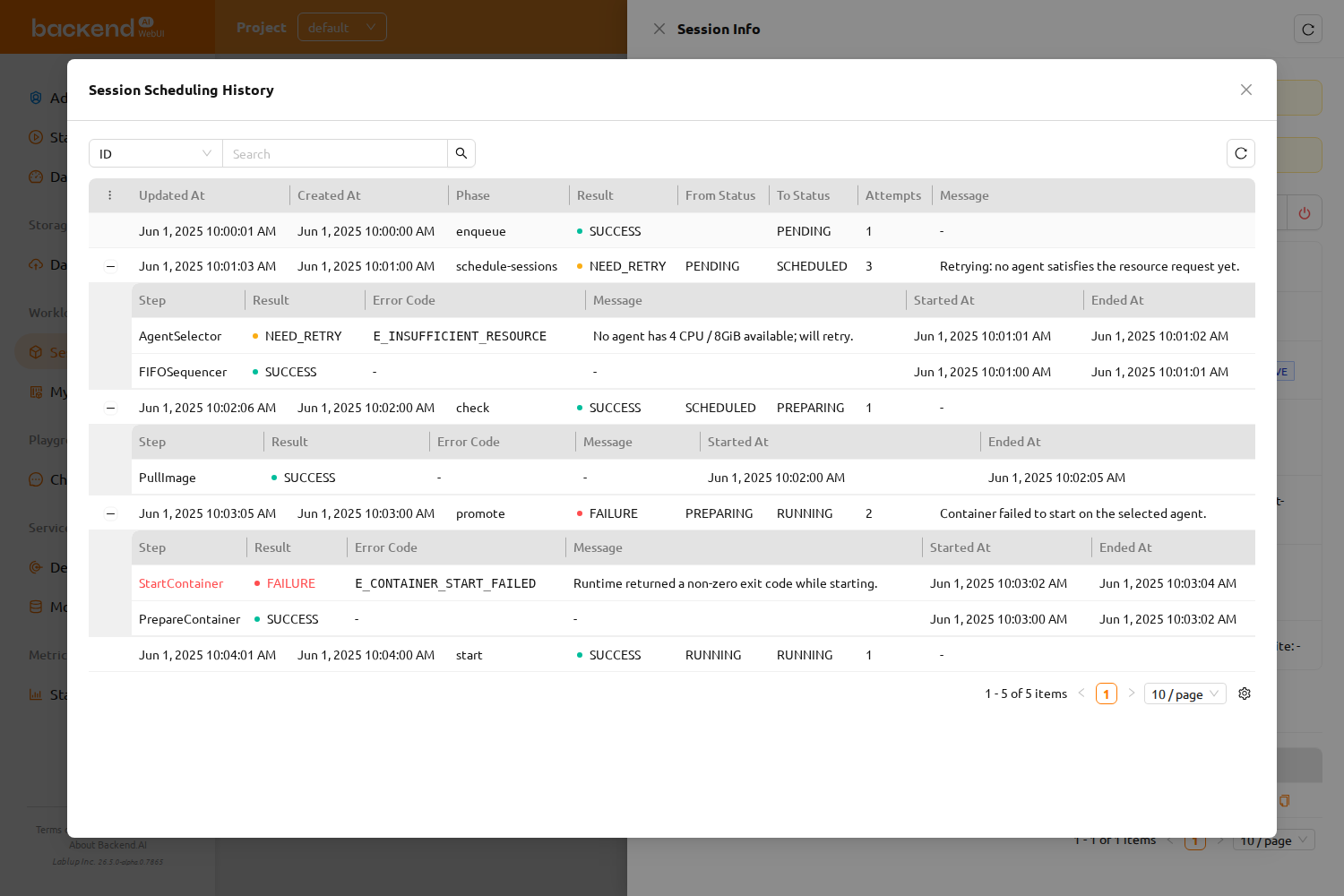Viewport: 1344px width, 896px height.
Task: Select the enqueue phase cell
Action: coord(481,231)
